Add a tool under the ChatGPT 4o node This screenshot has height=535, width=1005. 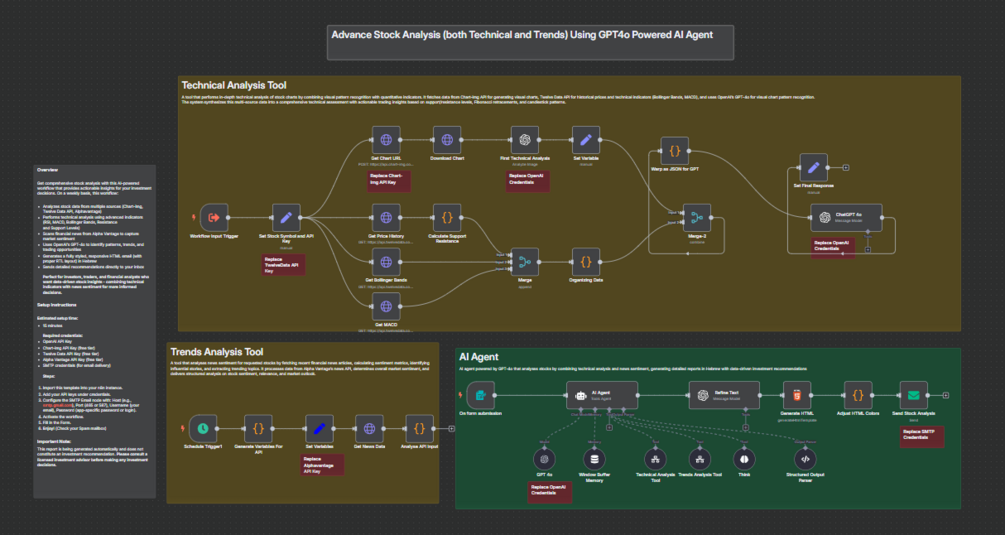(x=868, y=250)
